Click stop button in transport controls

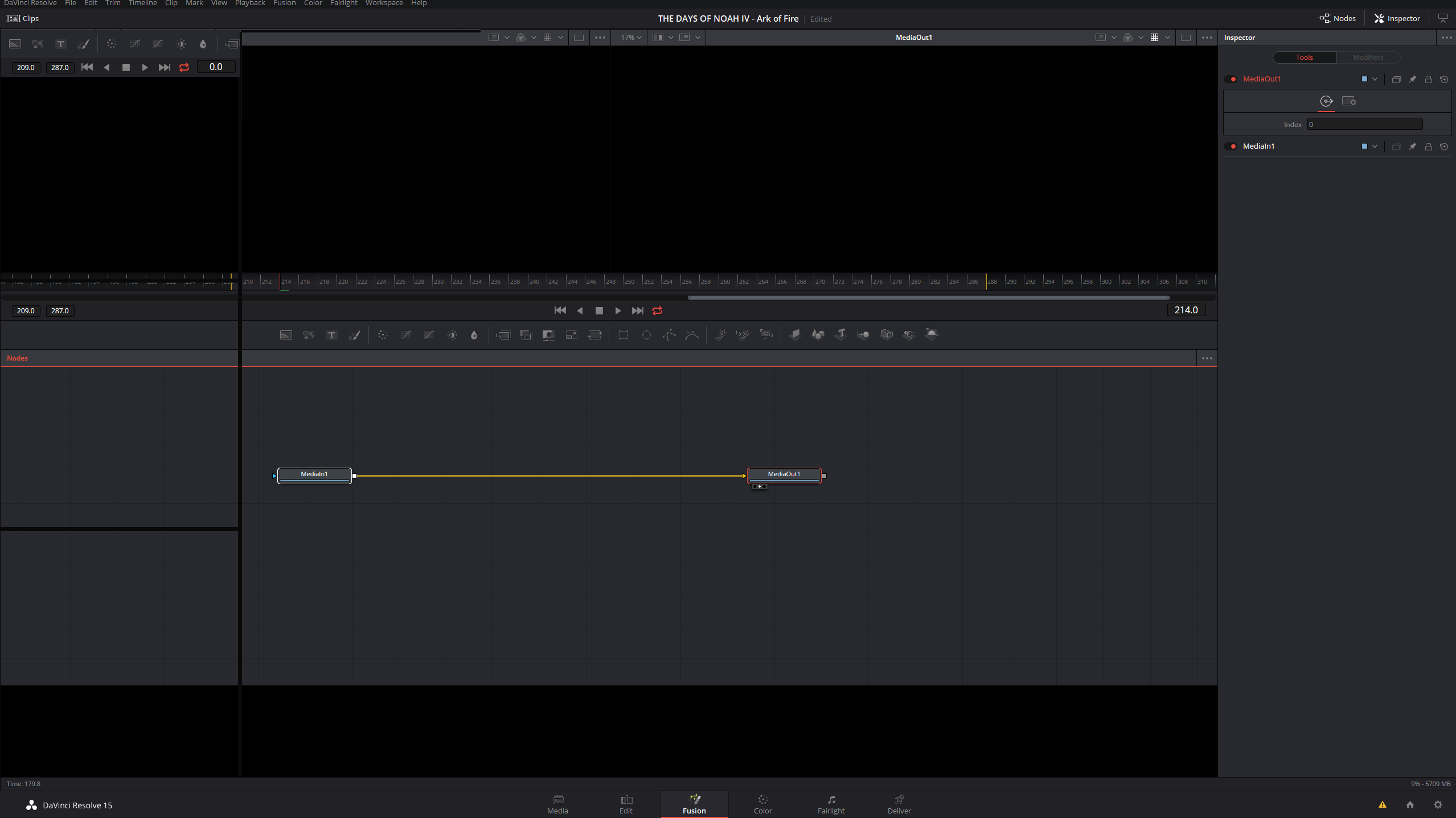598,310
